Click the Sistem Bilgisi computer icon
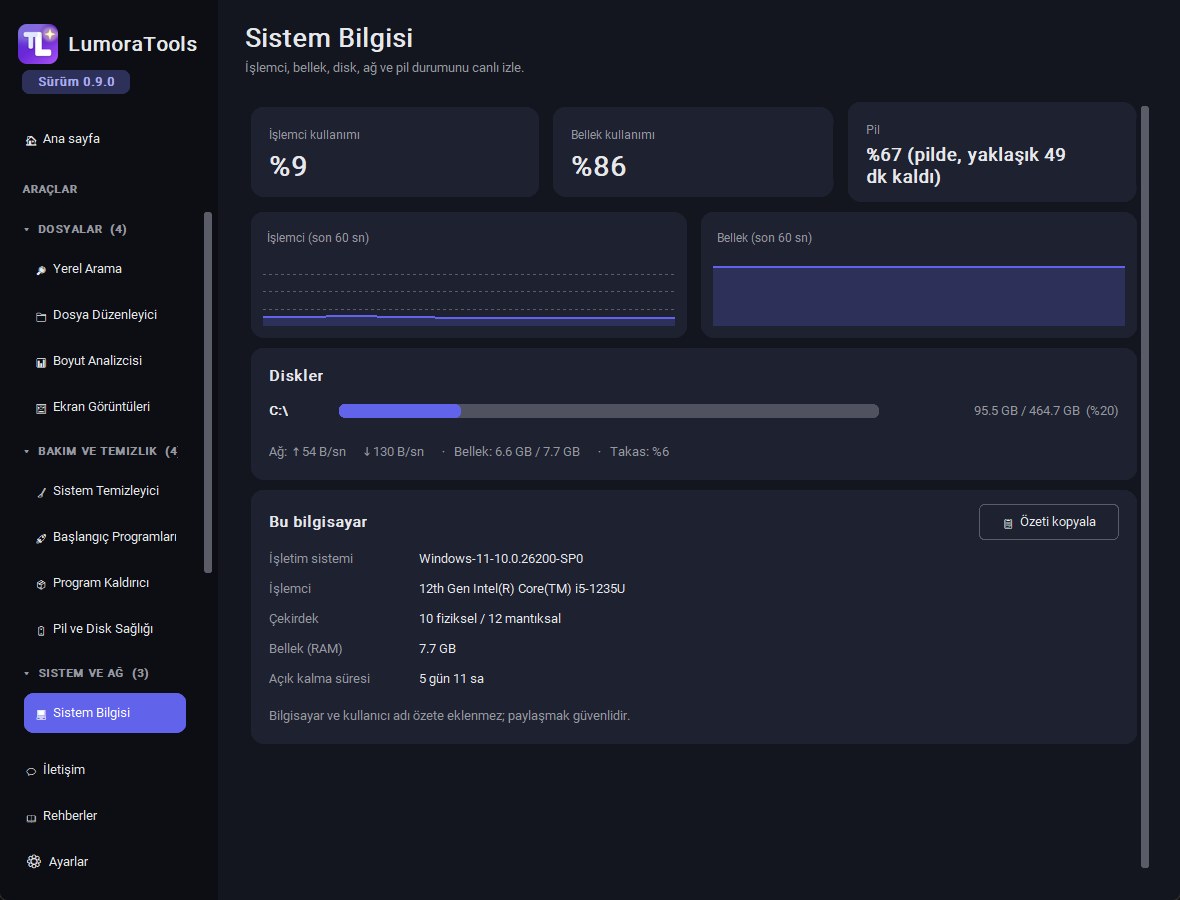1180x900 pixels. 41,714
